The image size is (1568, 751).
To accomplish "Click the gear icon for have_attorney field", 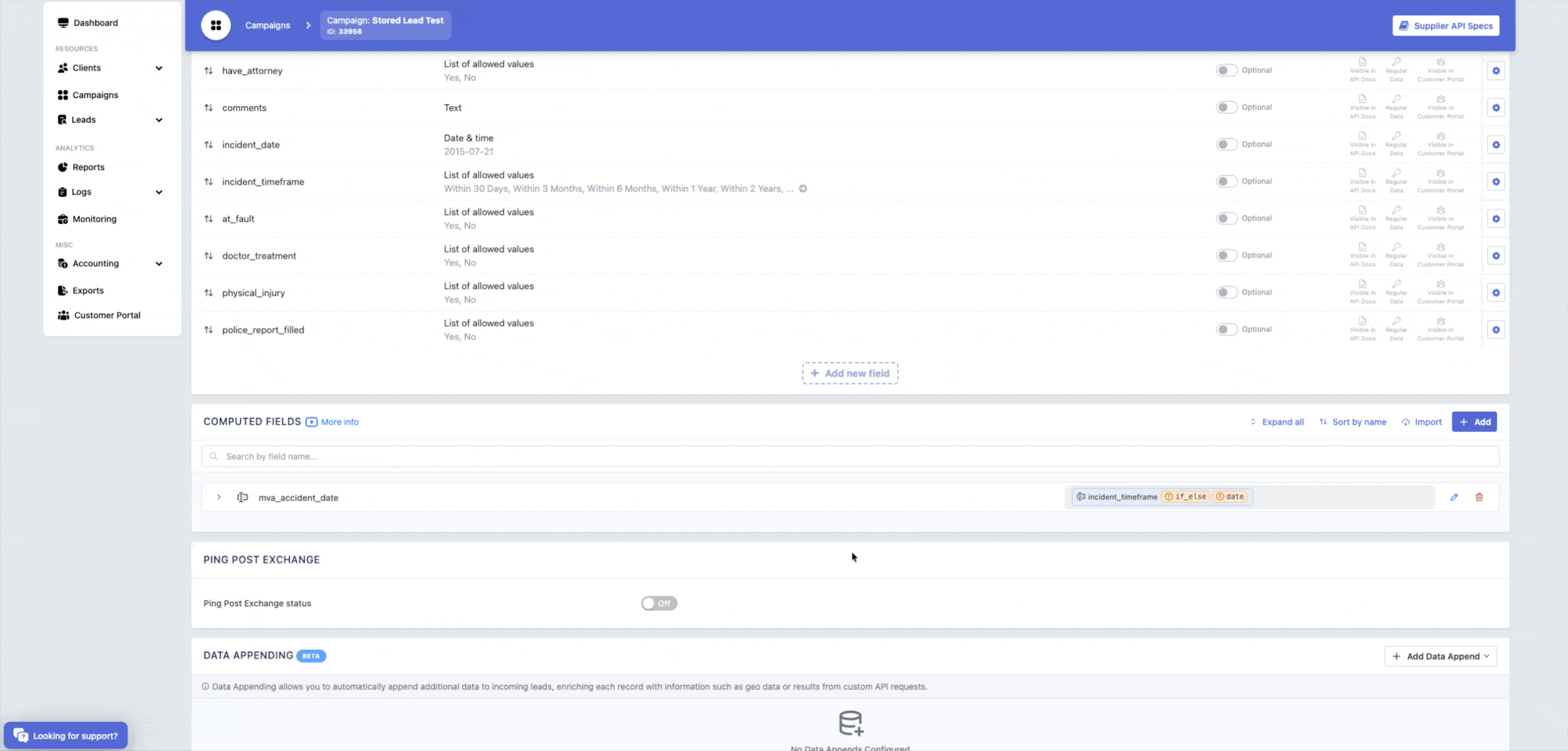I will click(1496, 71).
